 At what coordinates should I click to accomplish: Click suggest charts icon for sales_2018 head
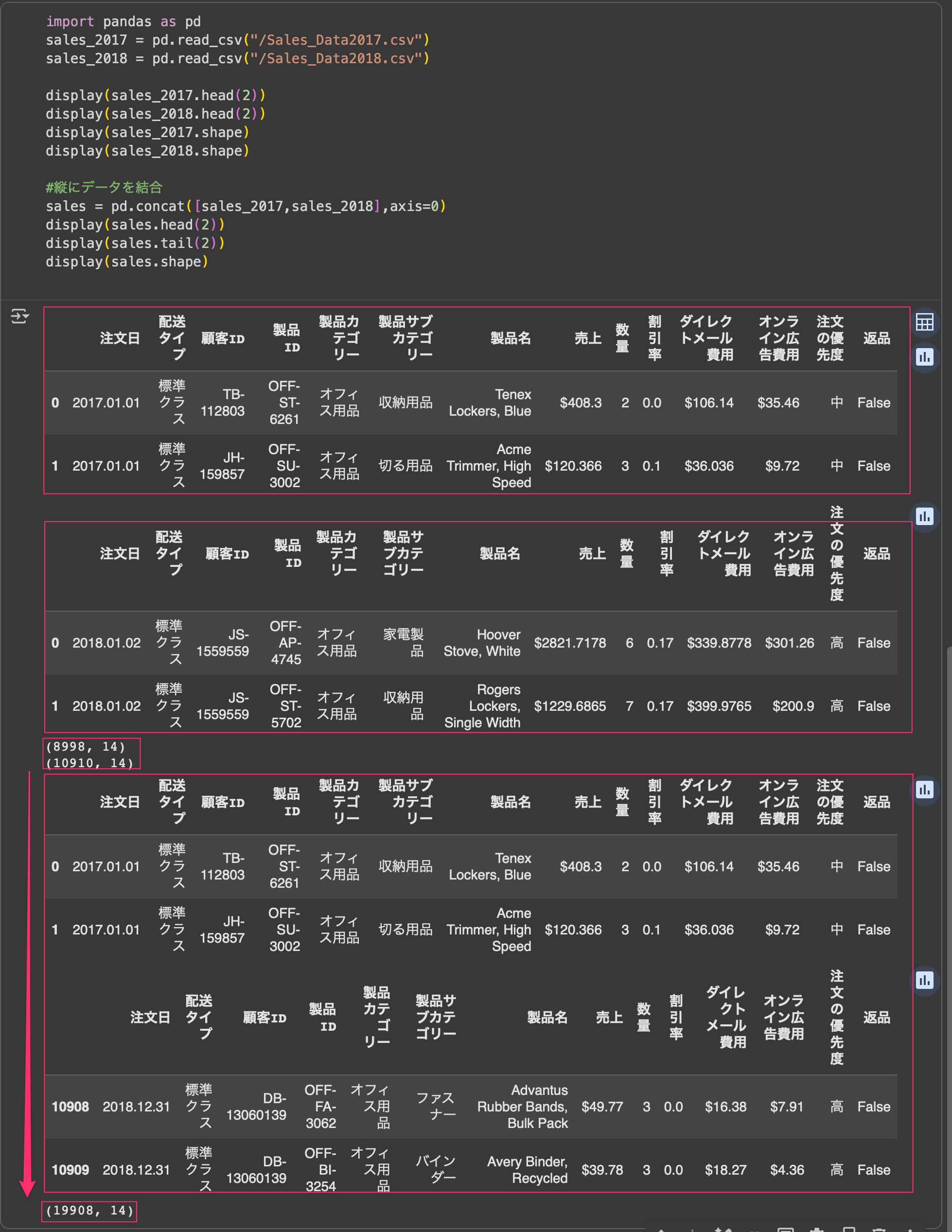[924, 516]
